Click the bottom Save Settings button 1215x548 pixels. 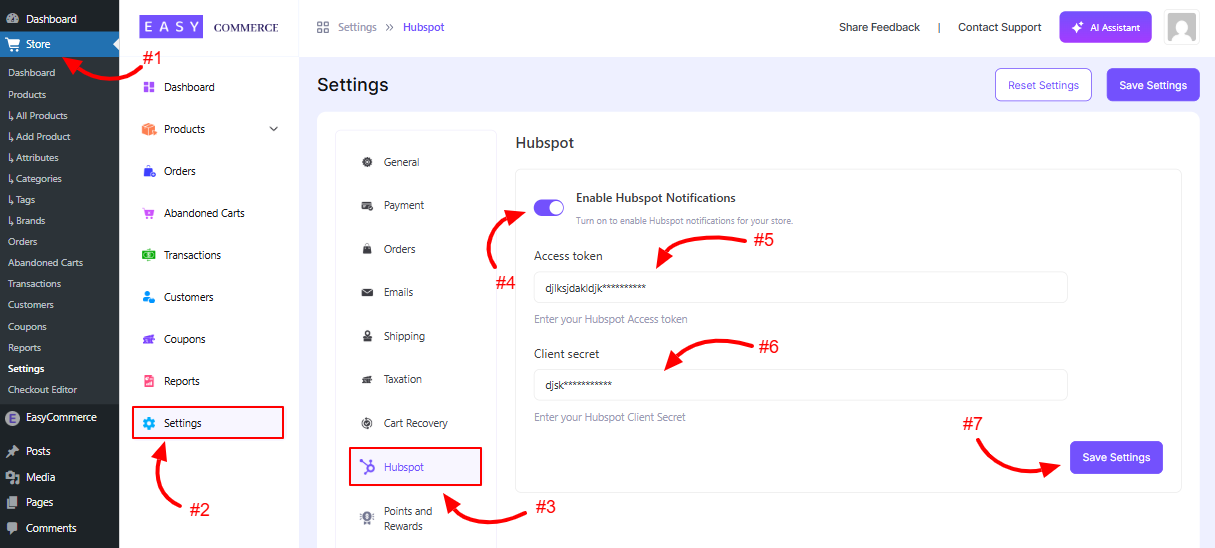click(x=1116, y=457)
